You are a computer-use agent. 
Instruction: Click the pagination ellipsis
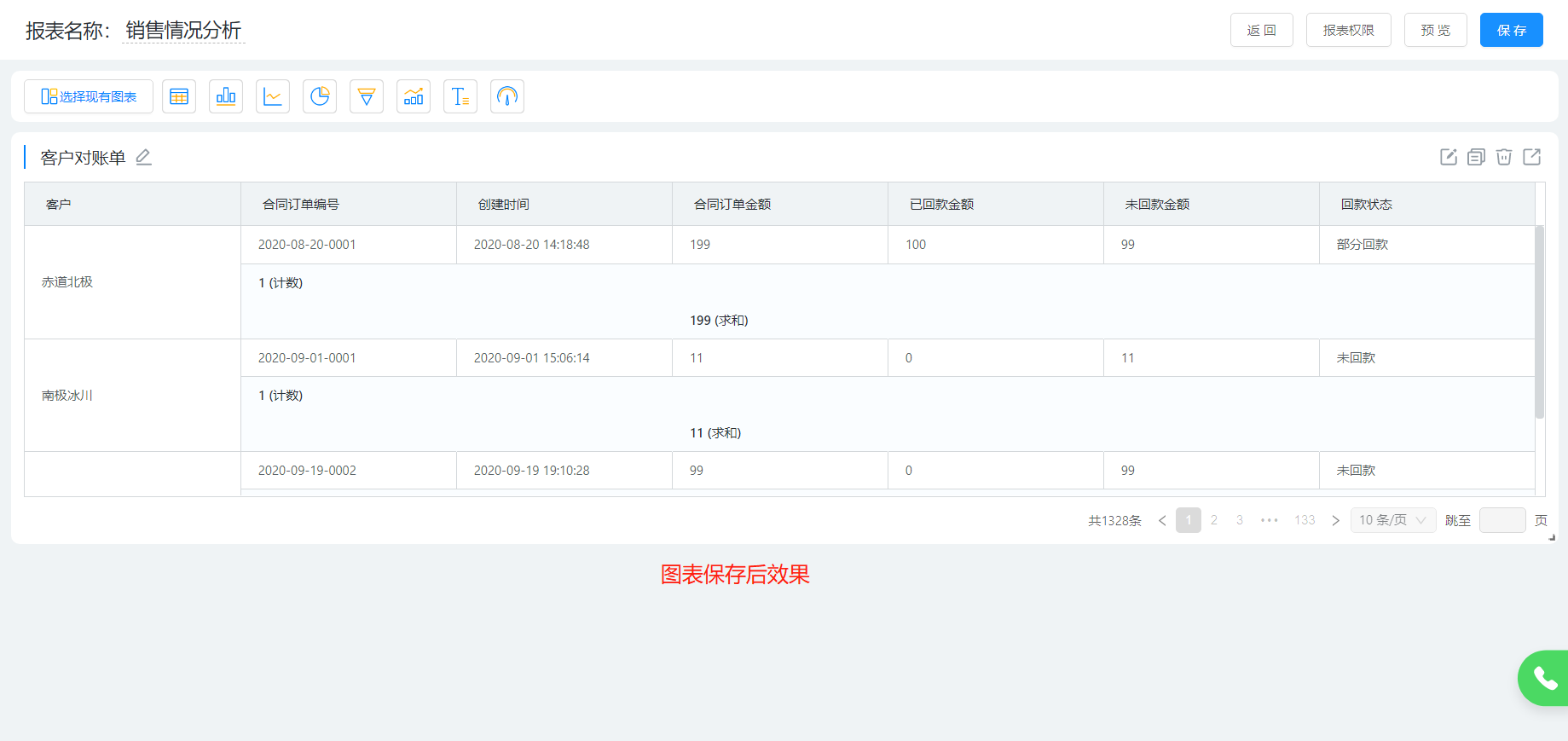pos(1270,520)
